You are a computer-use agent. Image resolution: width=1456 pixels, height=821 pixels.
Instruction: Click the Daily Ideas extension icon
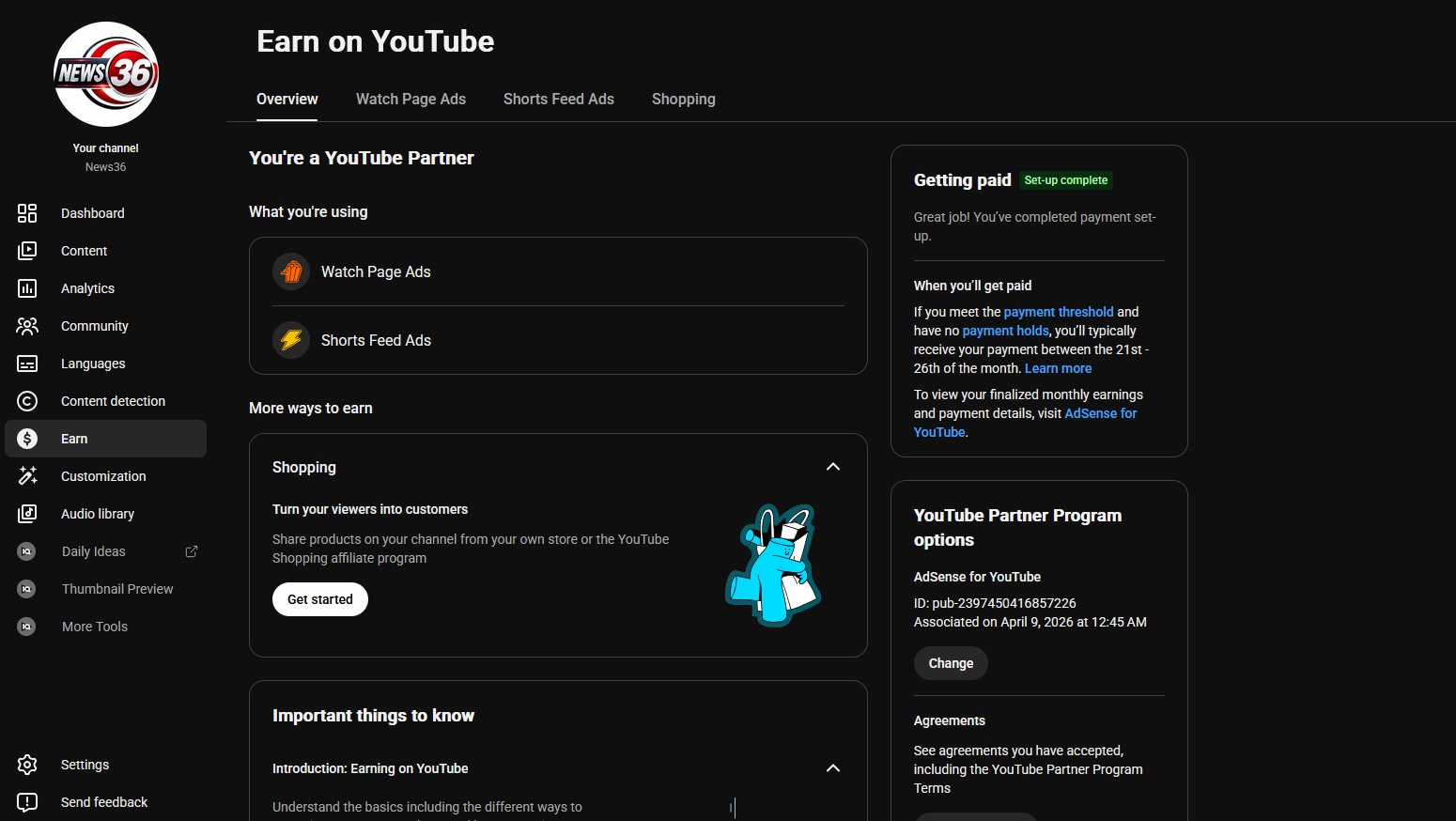pos(26,551)
